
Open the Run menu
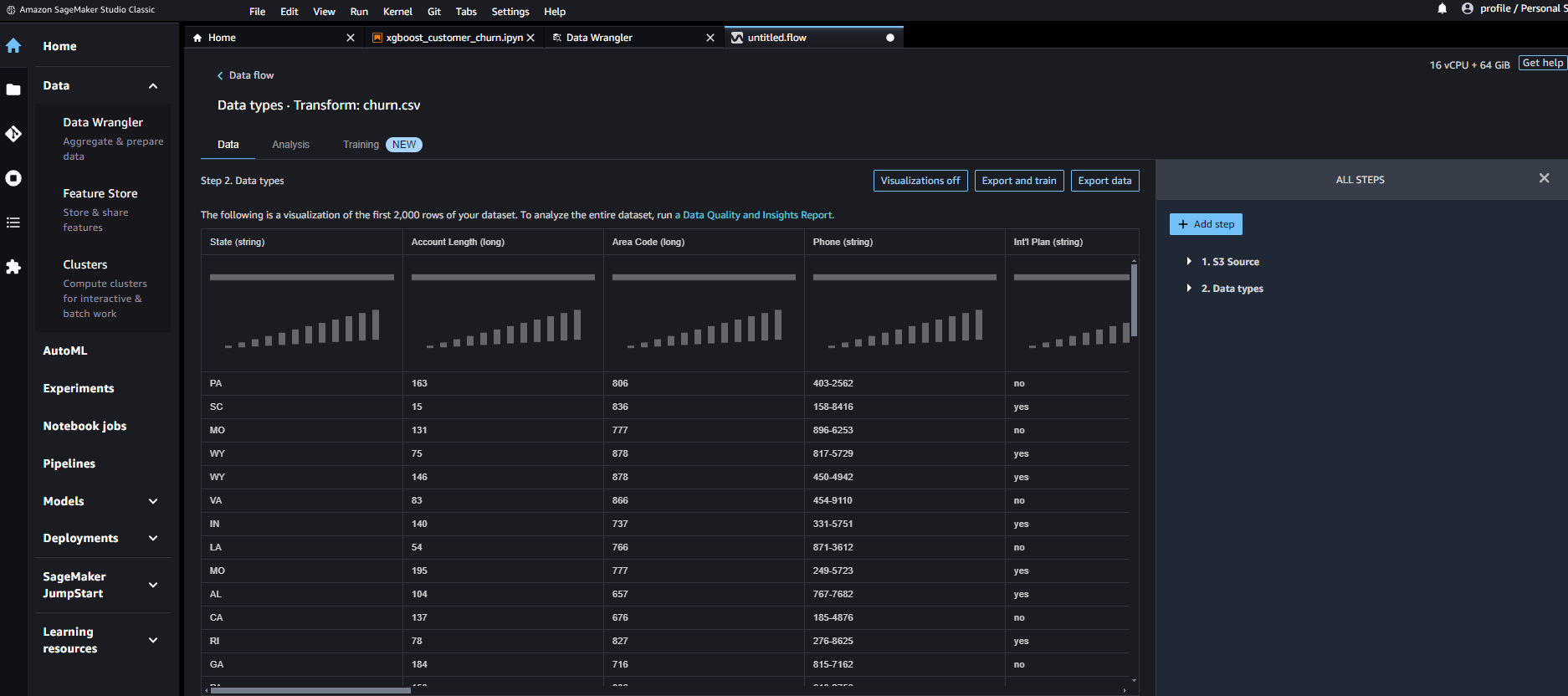(359, 12)
